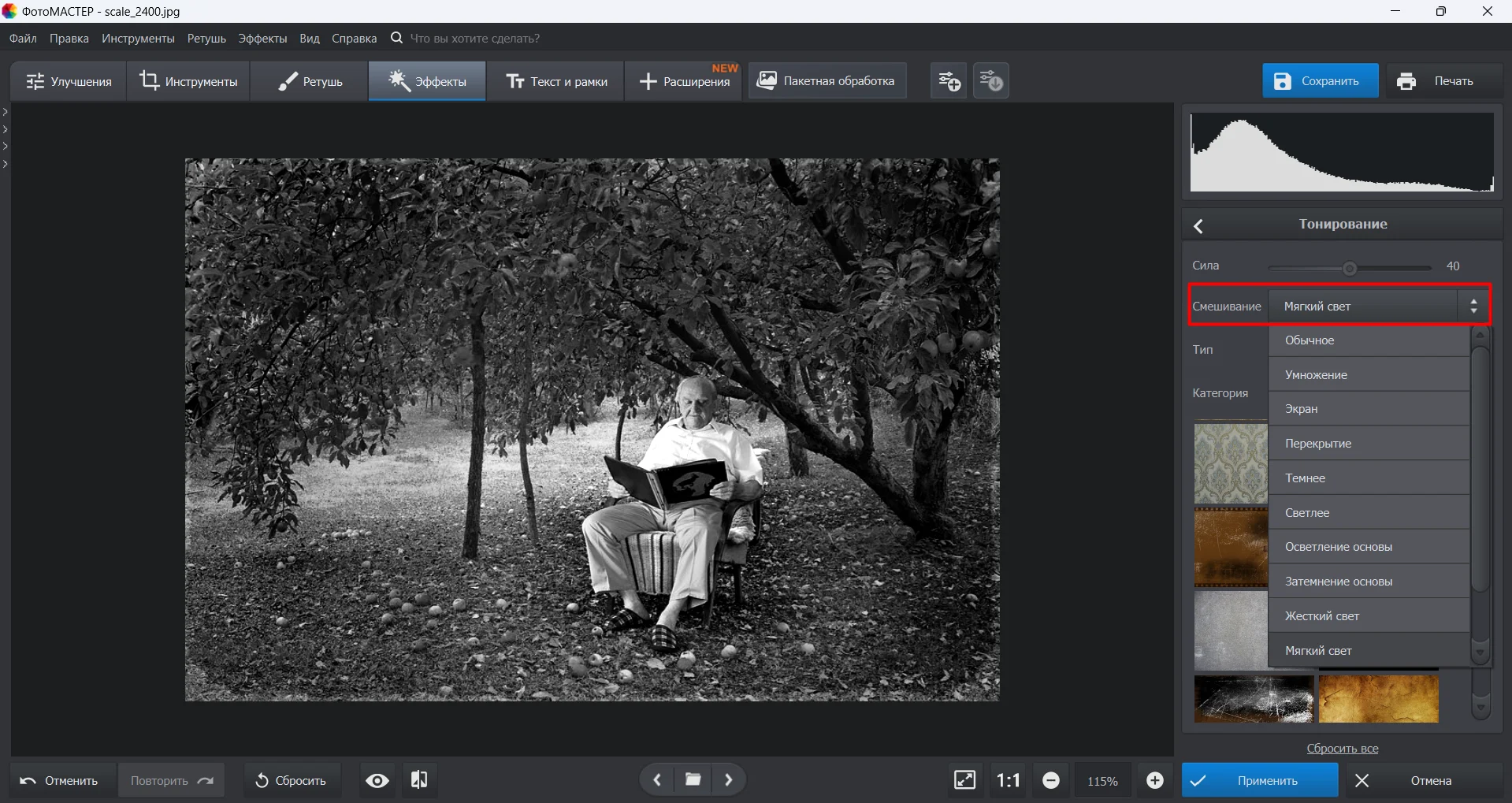This screenshot has width=1512, height=803.
Task: Open the Вид menu
Action: (310, 38)
